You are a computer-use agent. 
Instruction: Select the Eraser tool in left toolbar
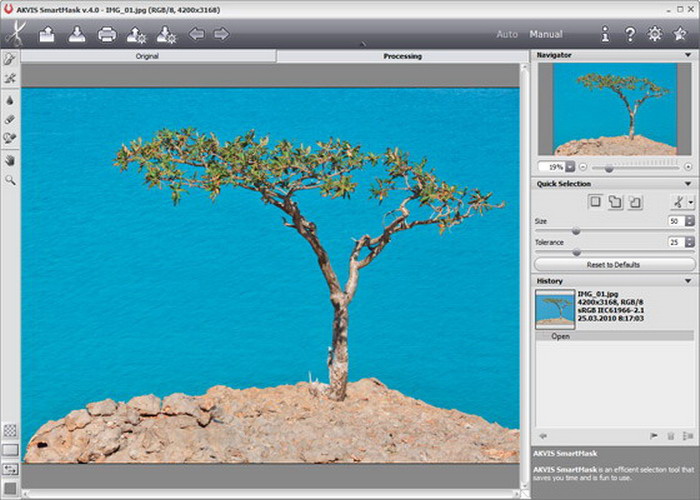click(x=10, y=119)
